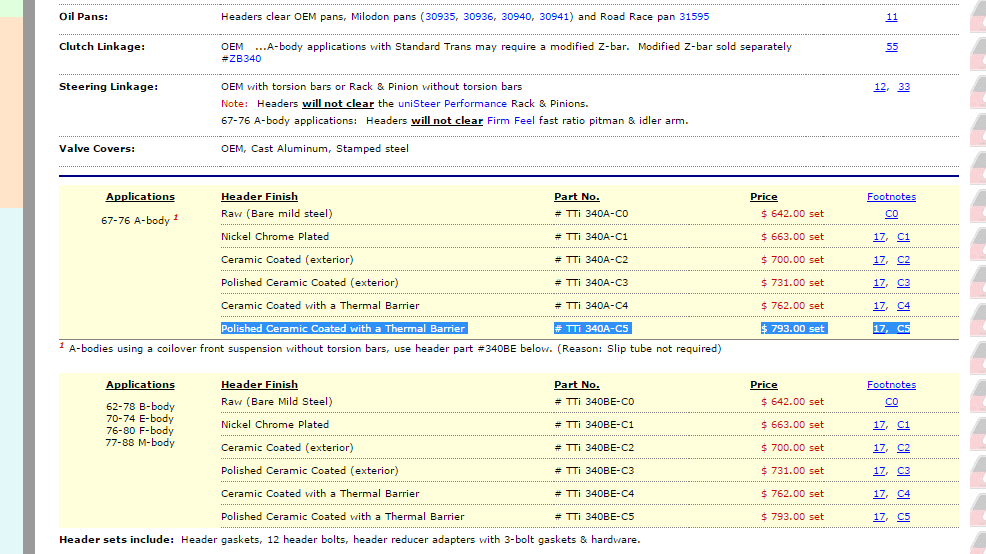Click part number '# TTi 340A-C4'
986x554 pixels.
(591, 306)
